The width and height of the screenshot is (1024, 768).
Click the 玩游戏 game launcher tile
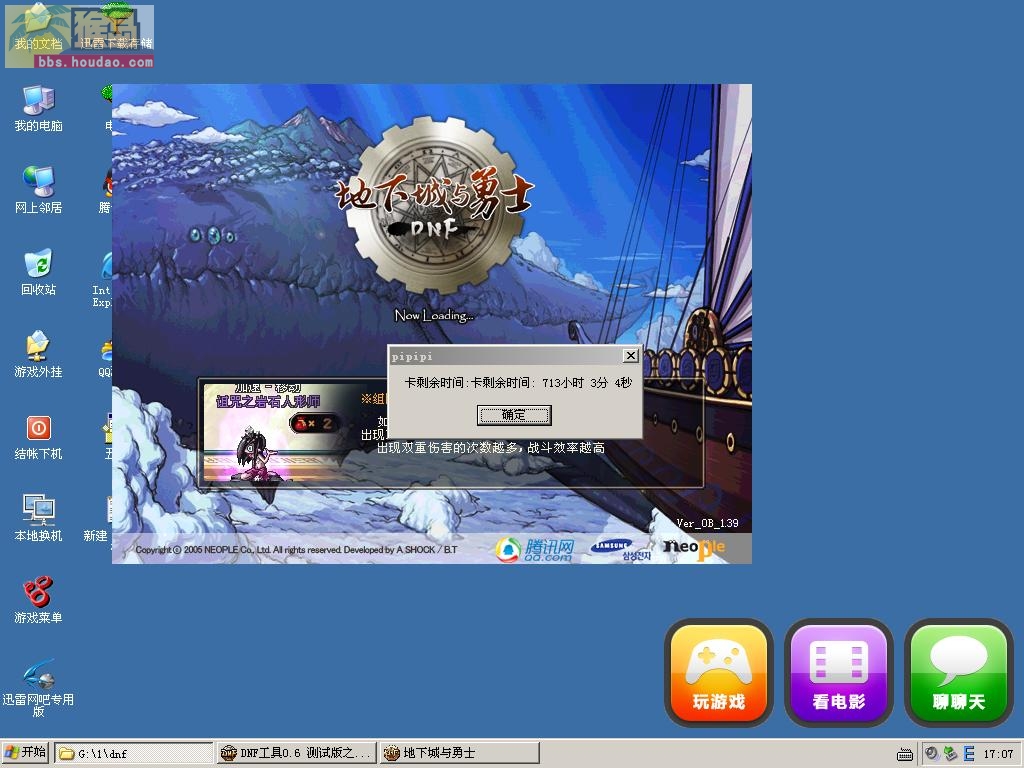point(719,673)
